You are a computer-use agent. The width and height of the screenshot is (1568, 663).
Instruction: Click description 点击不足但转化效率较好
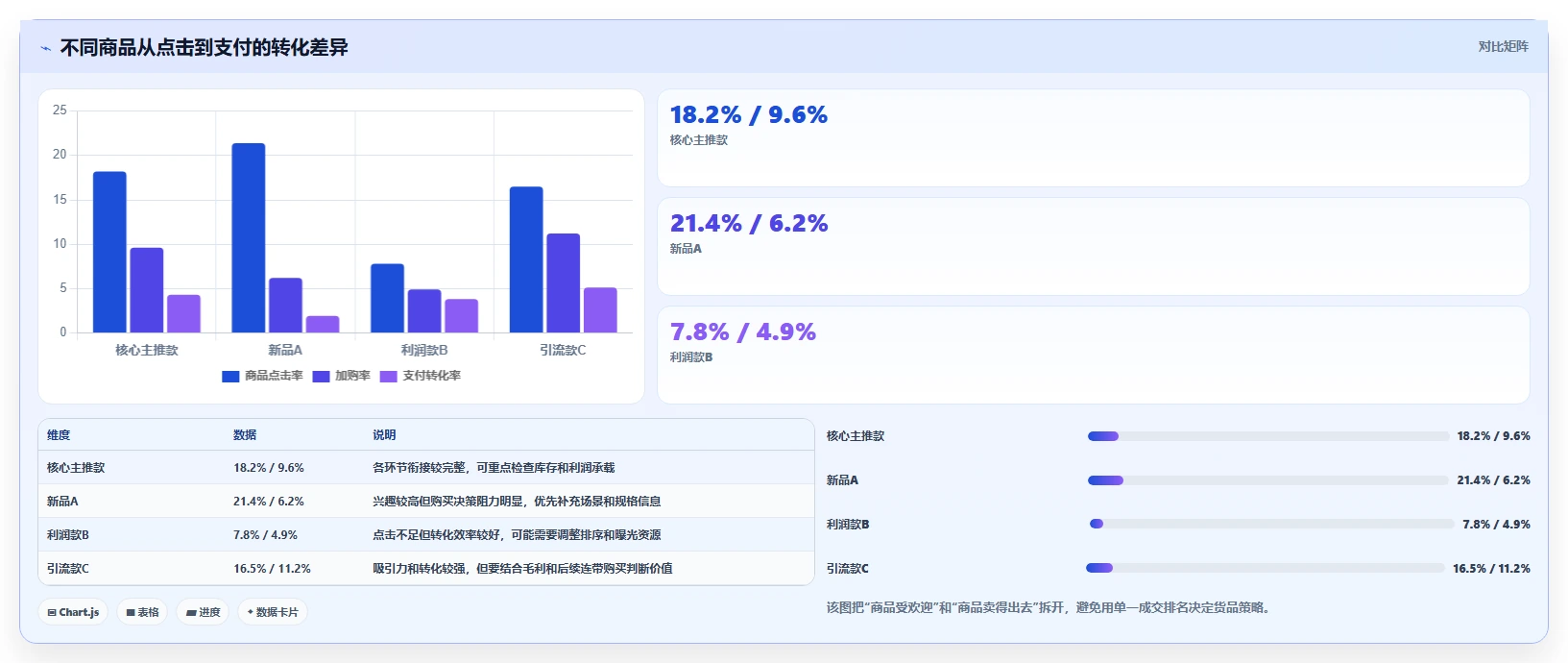tap(517, 535)
